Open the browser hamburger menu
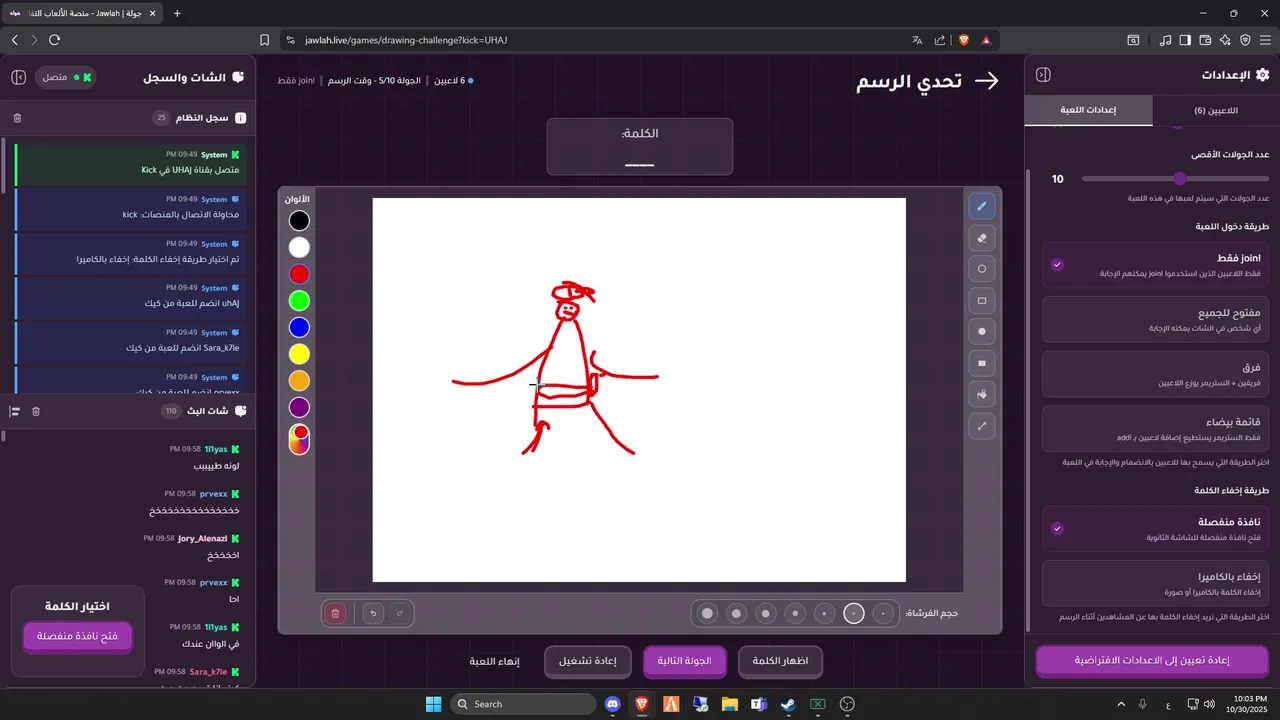This screenshot has width=1280, height=720. tap(1265, 40)
